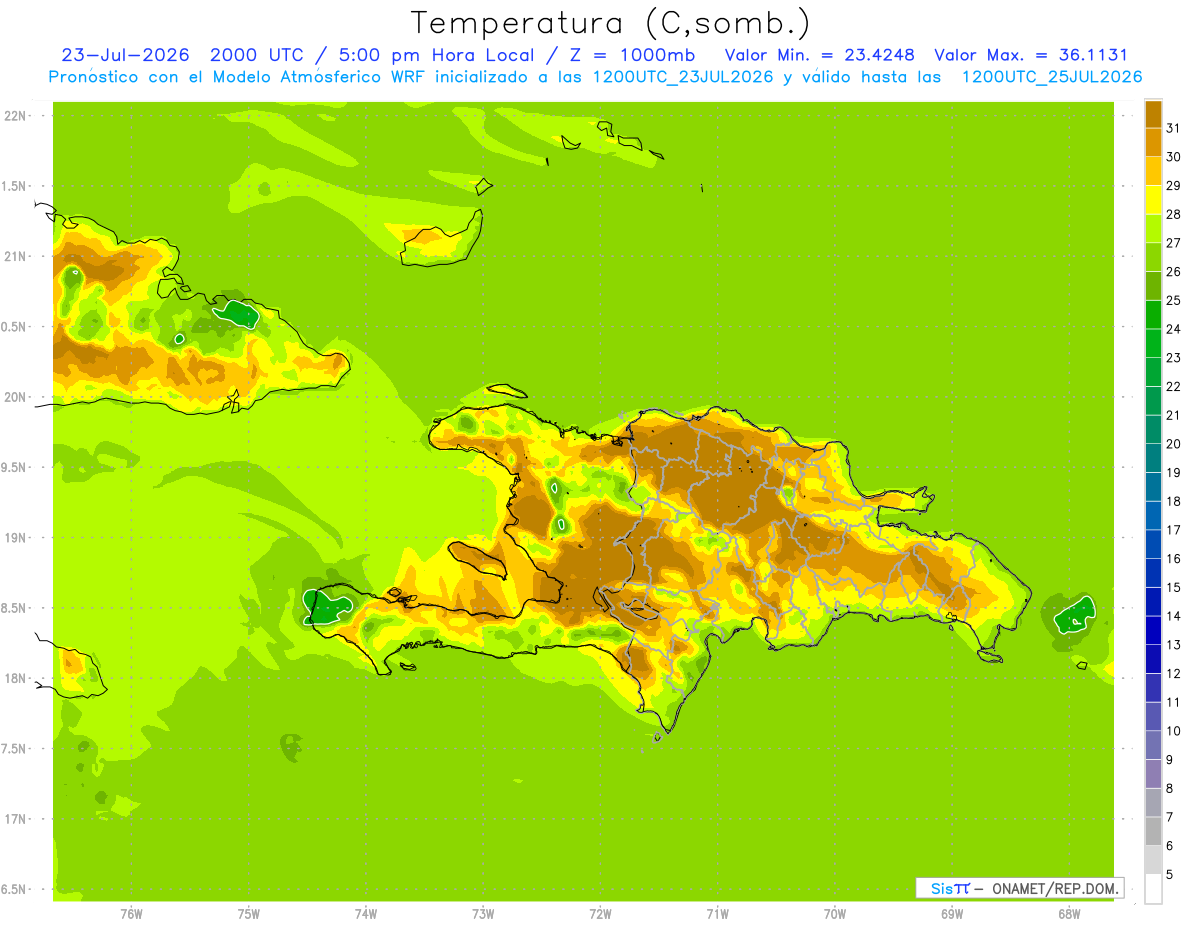Click legend value "17"

click(x=1173, y=530)
